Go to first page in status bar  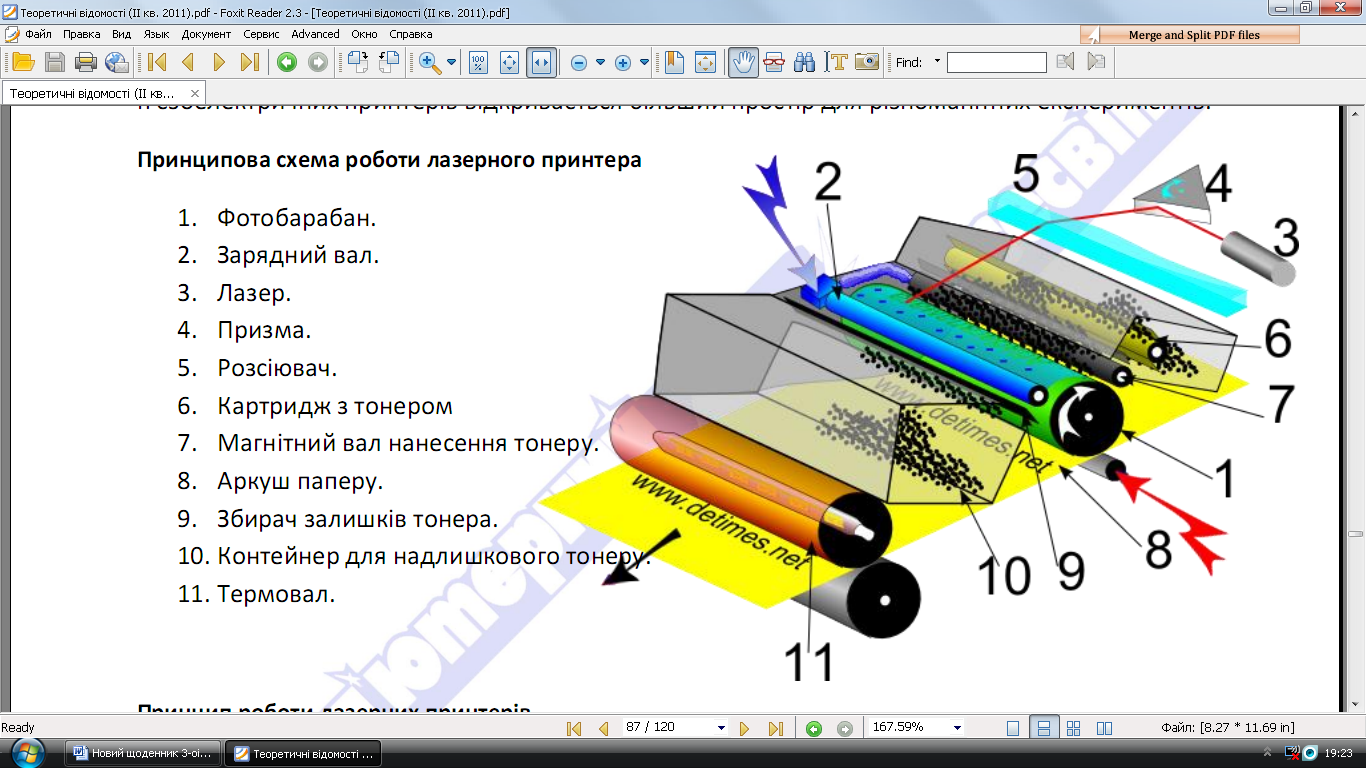574,728
